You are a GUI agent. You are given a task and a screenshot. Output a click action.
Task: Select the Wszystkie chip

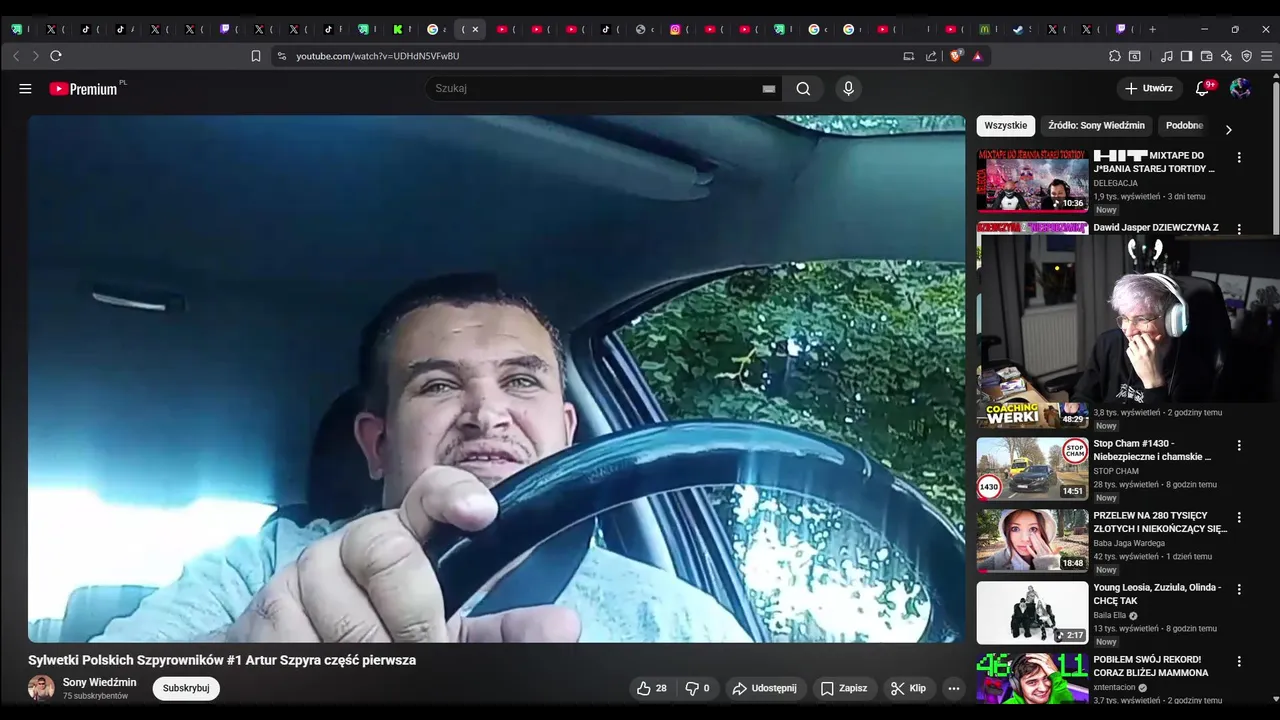pyautogui.click(x=1005, y=126)
